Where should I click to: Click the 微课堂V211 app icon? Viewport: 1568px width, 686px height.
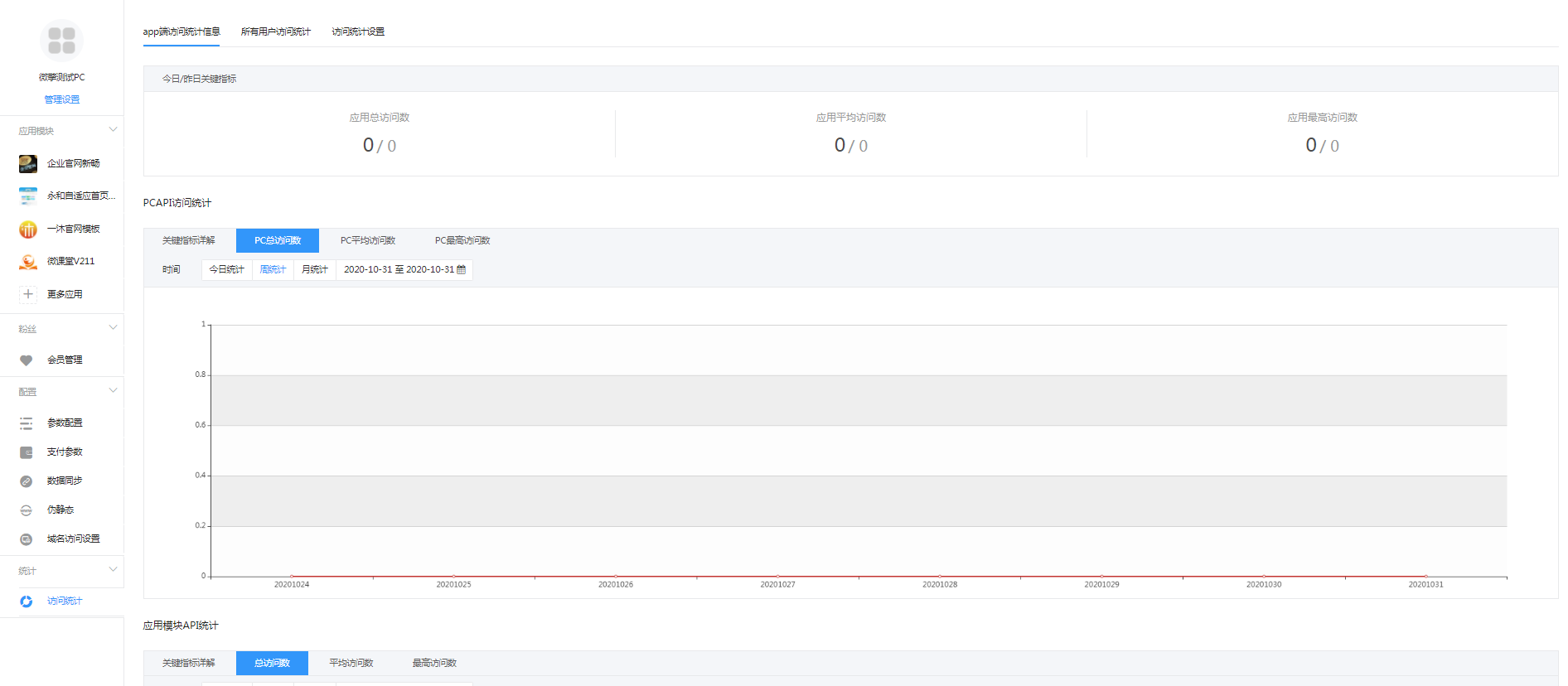pyautogui.click(x=28, y=262)
